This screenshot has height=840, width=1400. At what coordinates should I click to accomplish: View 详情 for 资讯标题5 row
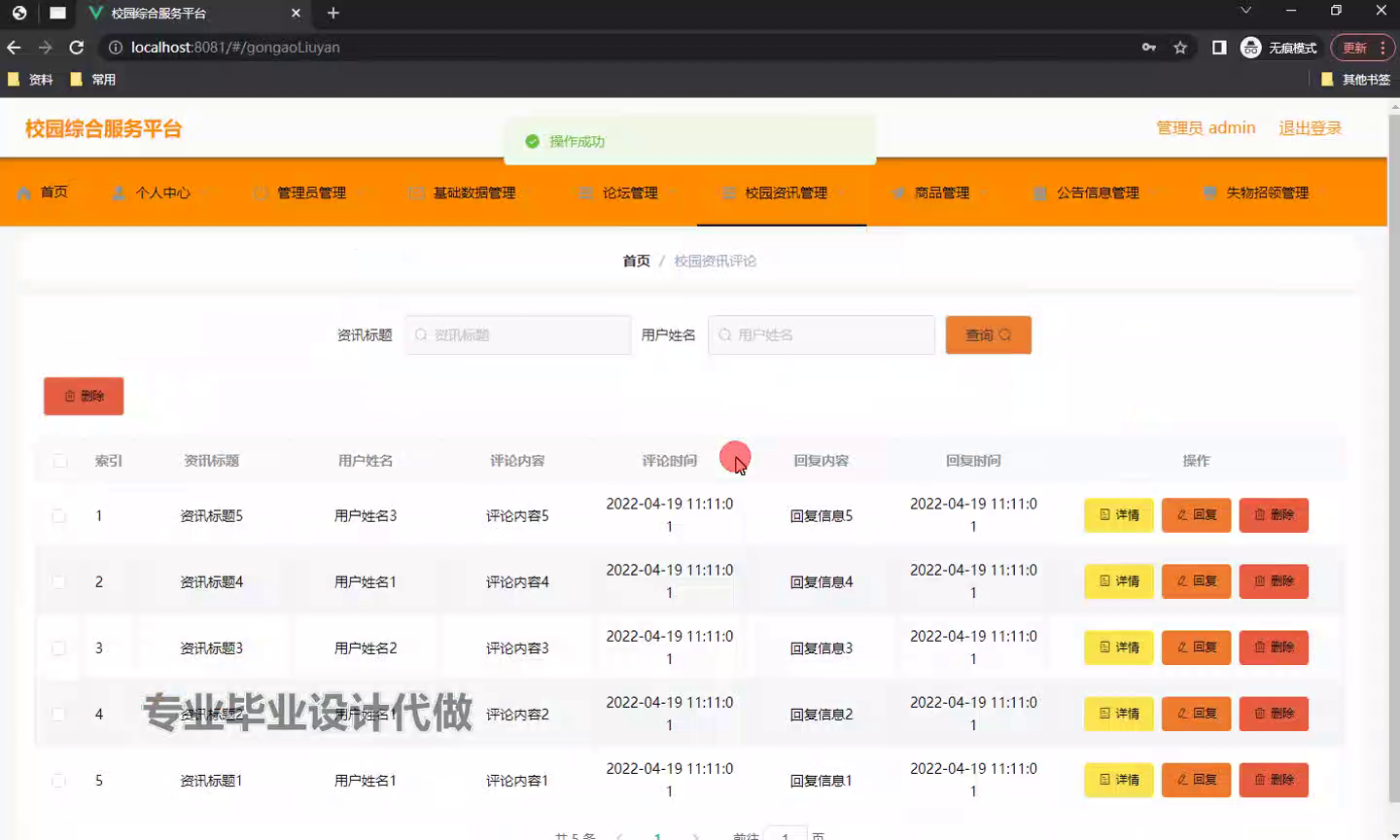tap(1119, 515)
